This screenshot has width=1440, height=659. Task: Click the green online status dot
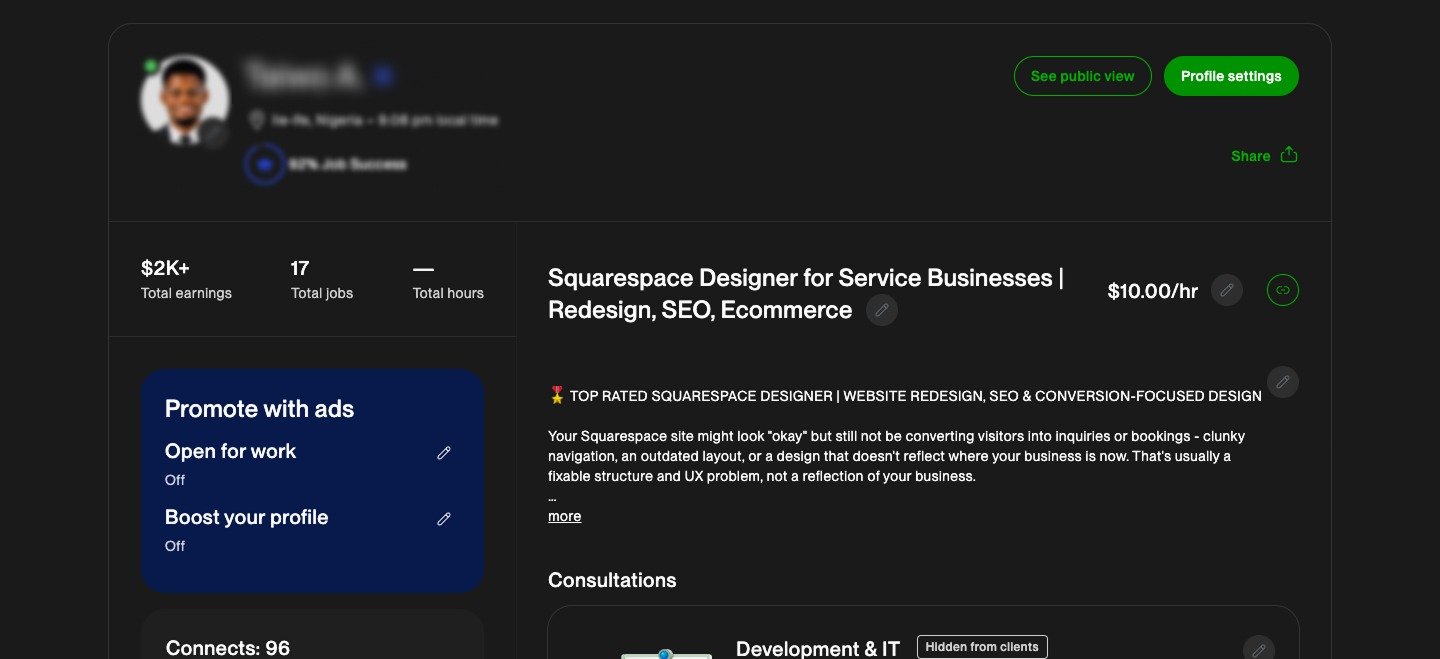[150, 66]
